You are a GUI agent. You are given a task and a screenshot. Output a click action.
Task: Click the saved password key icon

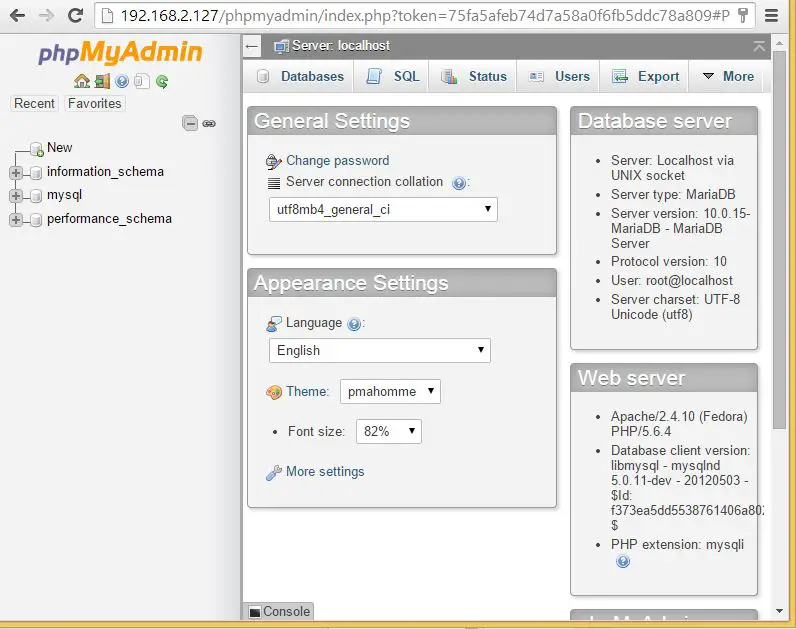tap(743, 16)
